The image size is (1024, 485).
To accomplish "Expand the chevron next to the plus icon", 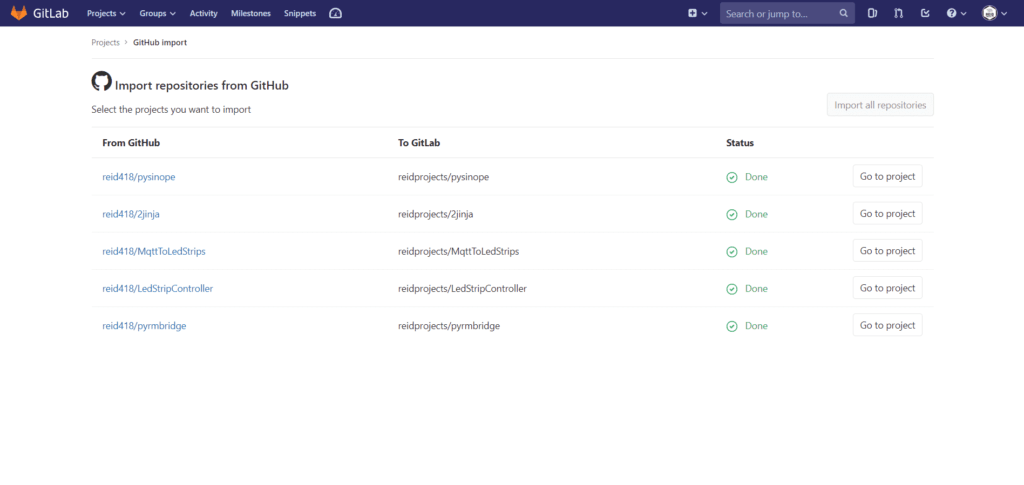I will point(704,13).
